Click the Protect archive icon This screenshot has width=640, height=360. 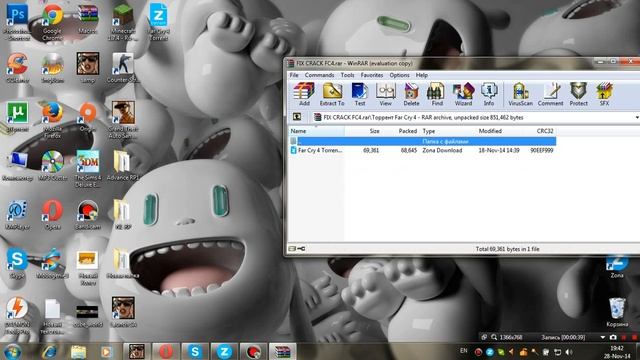click(x=578, y=94)
